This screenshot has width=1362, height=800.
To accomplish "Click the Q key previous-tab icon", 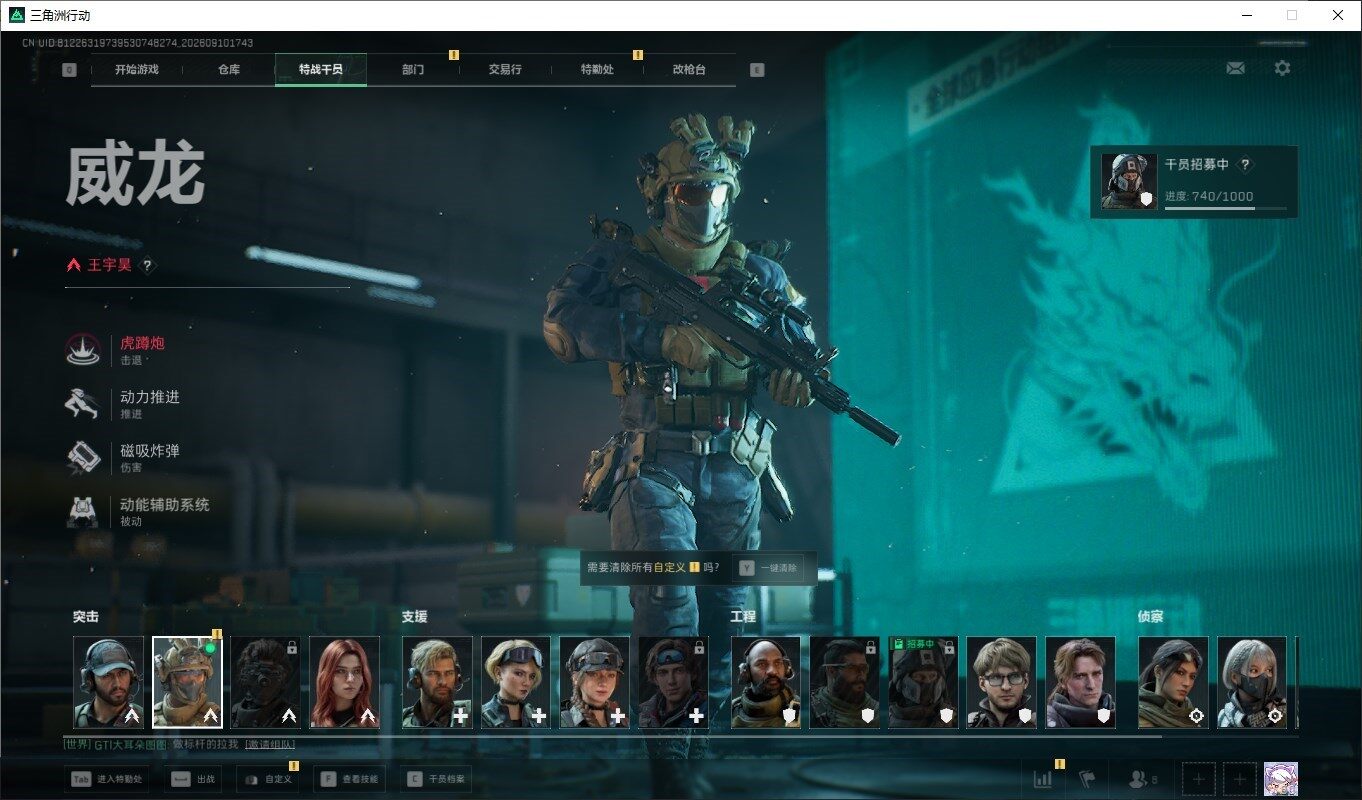I will (x=69, y=70).
